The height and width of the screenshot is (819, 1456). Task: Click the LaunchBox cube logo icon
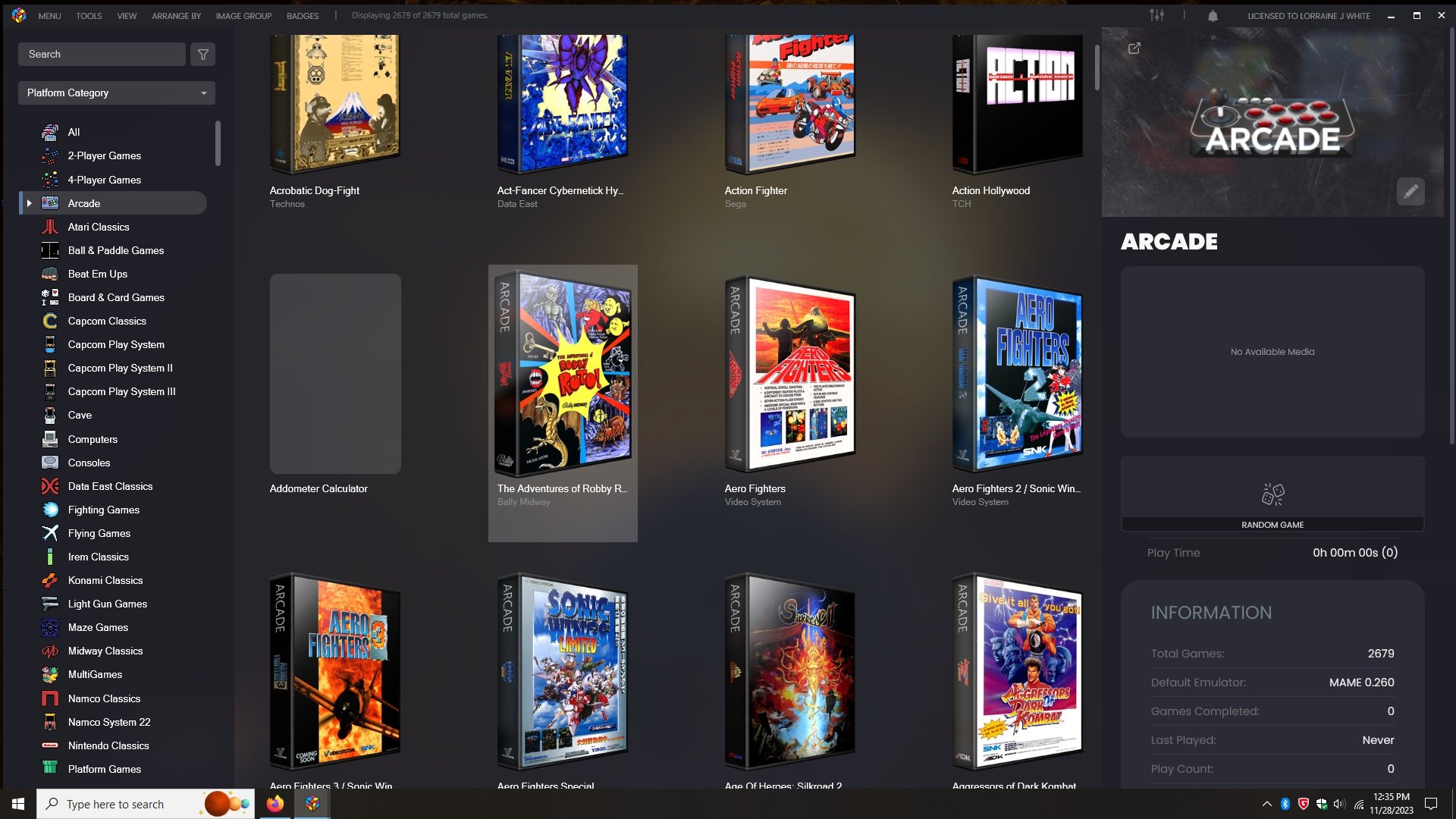tap(19, 15)
